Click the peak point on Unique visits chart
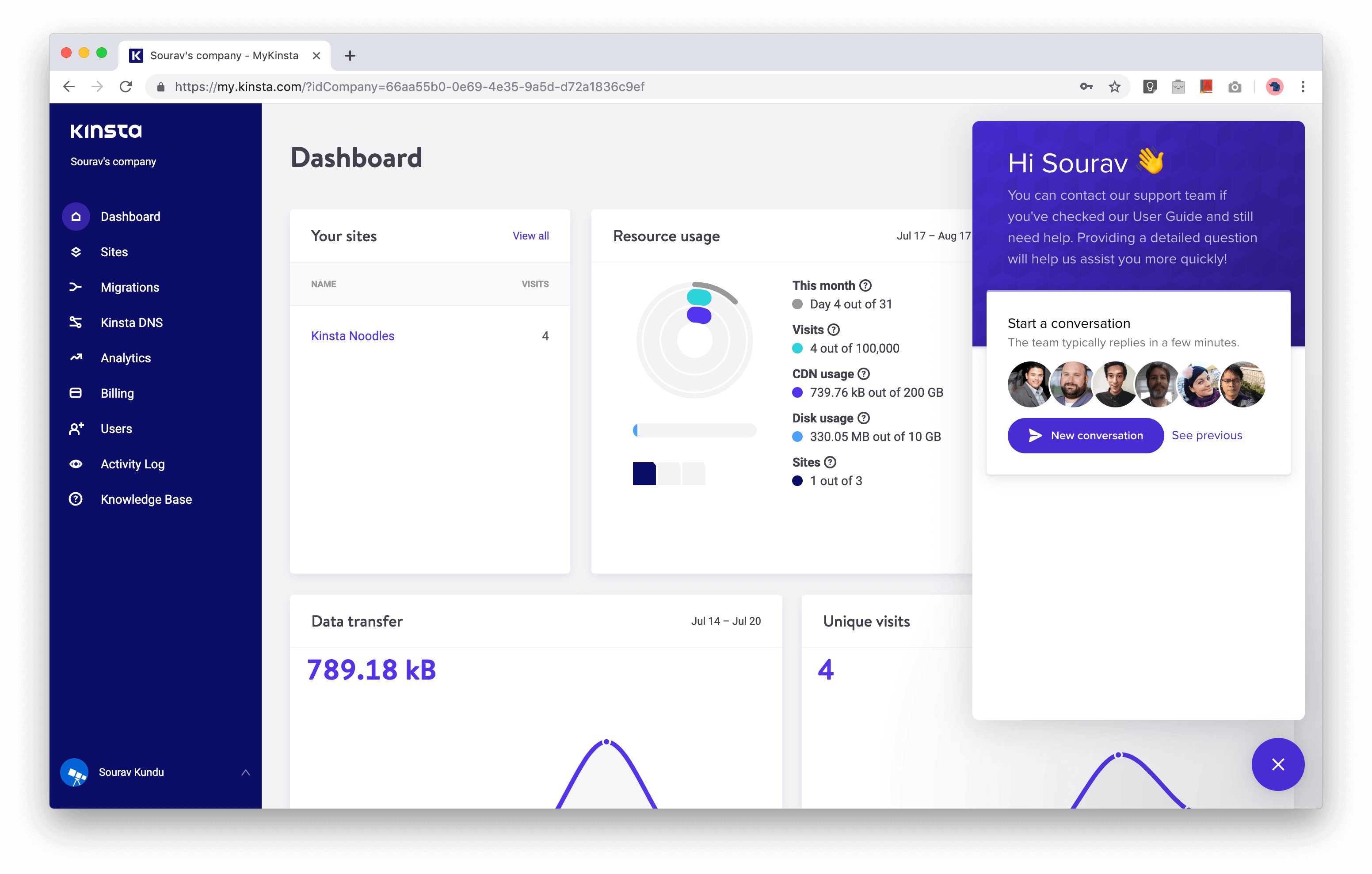The image size is (1372, 874). [x=1118, y=755]
